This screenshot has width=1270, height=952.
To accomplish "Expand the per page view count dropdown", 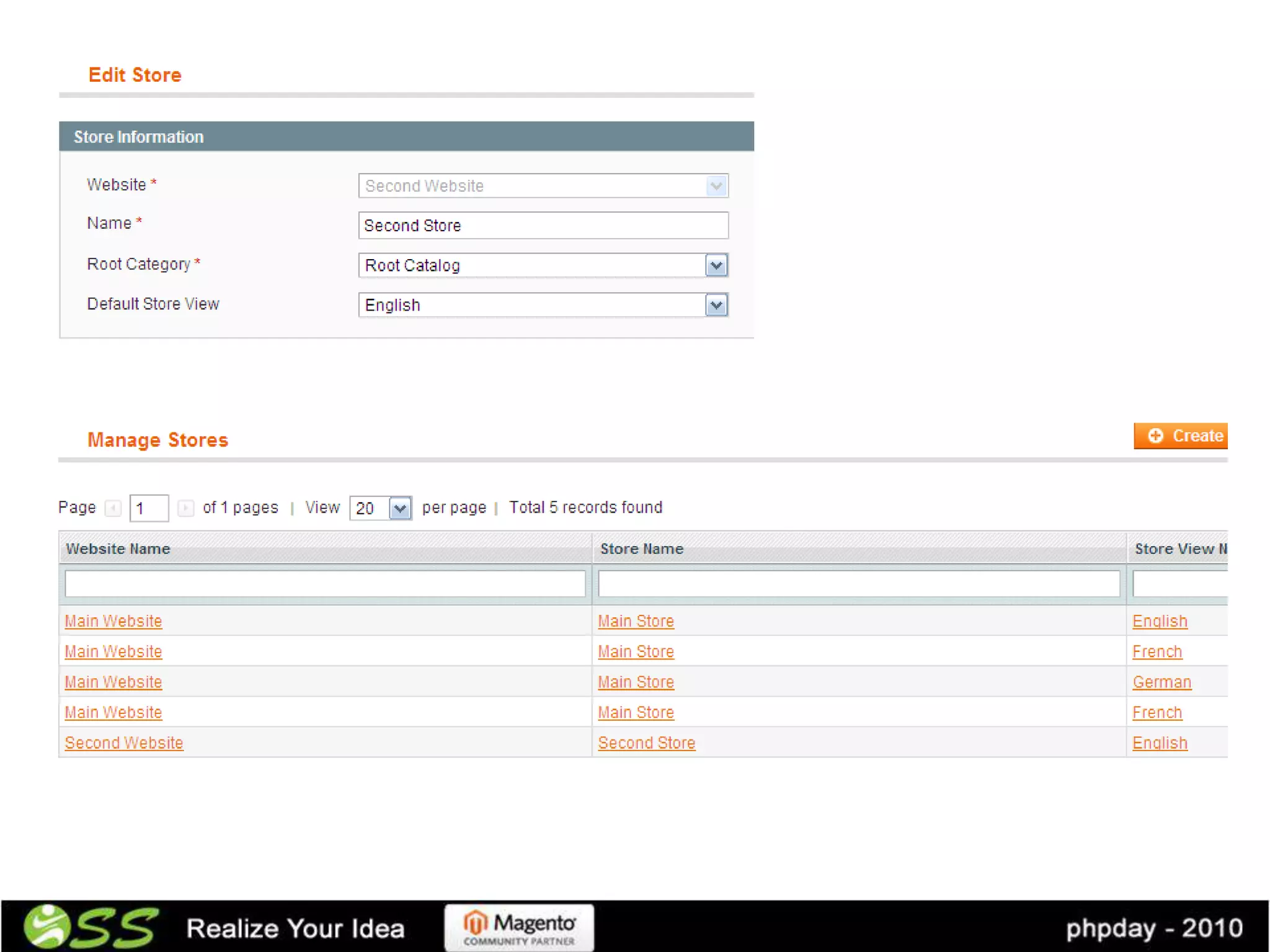I will pos(400,508).
